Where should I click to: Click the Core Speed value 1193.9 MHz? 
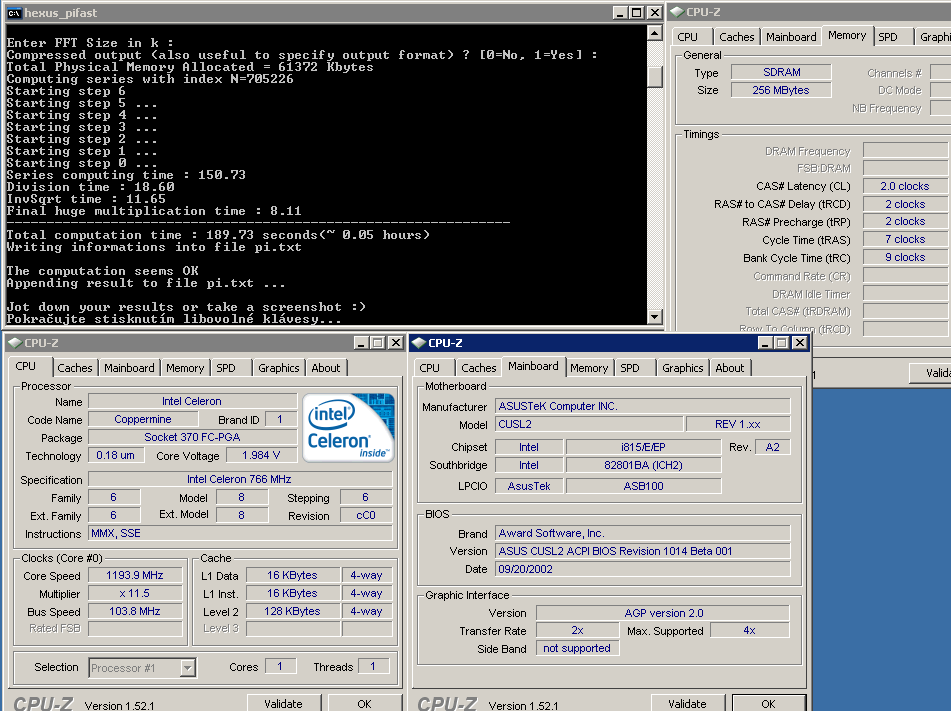134,576
